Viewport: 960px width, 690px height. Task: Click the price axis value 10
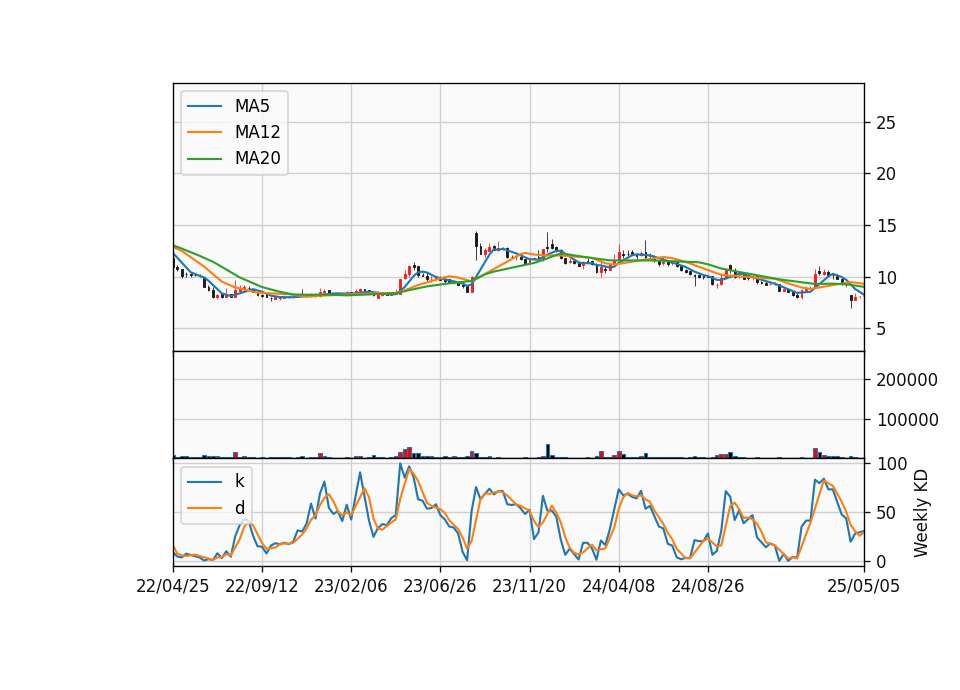click(886, 278)
